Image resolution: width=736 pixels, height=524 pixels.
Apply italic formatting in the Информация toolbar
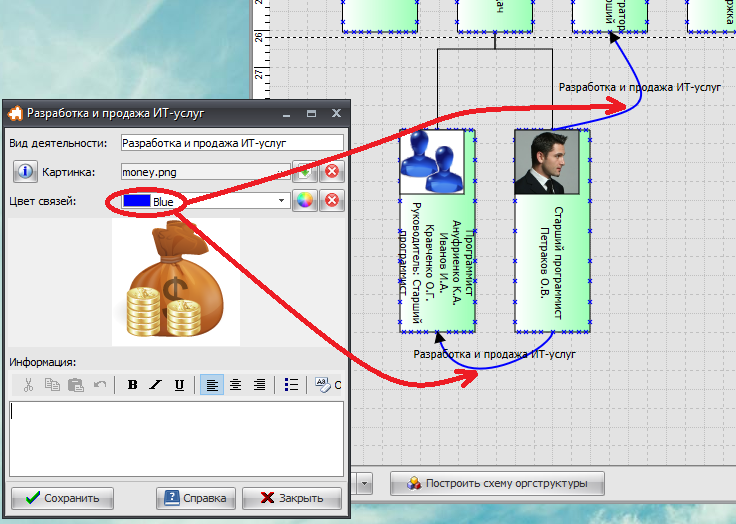pos(156,385)
